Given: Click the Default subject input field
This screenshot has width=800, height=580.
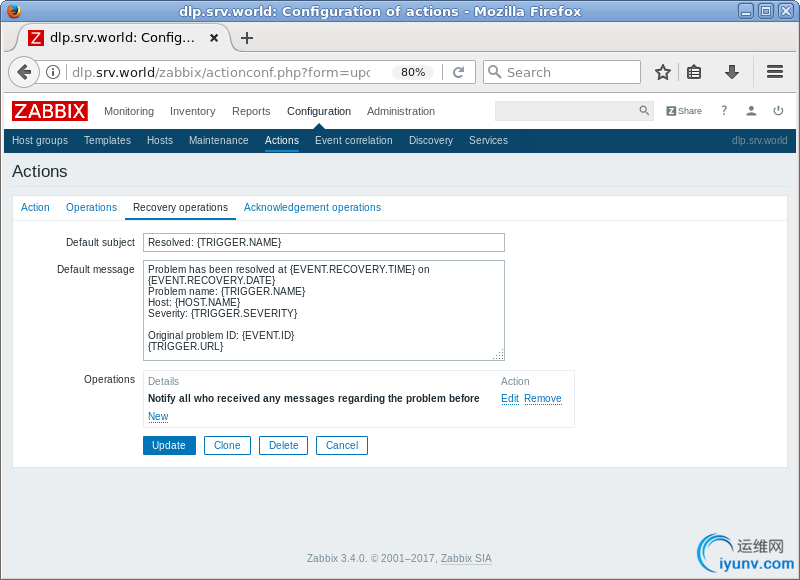Looking at the screenshot, I should [323, 242].
